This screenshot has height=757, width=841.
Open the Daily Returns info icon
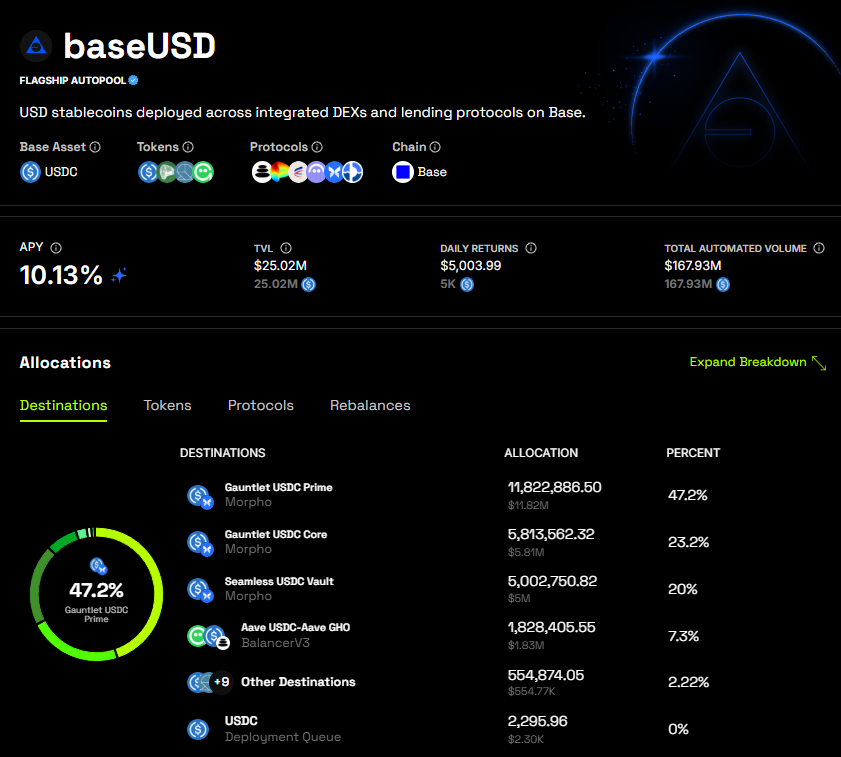point(531,248)
